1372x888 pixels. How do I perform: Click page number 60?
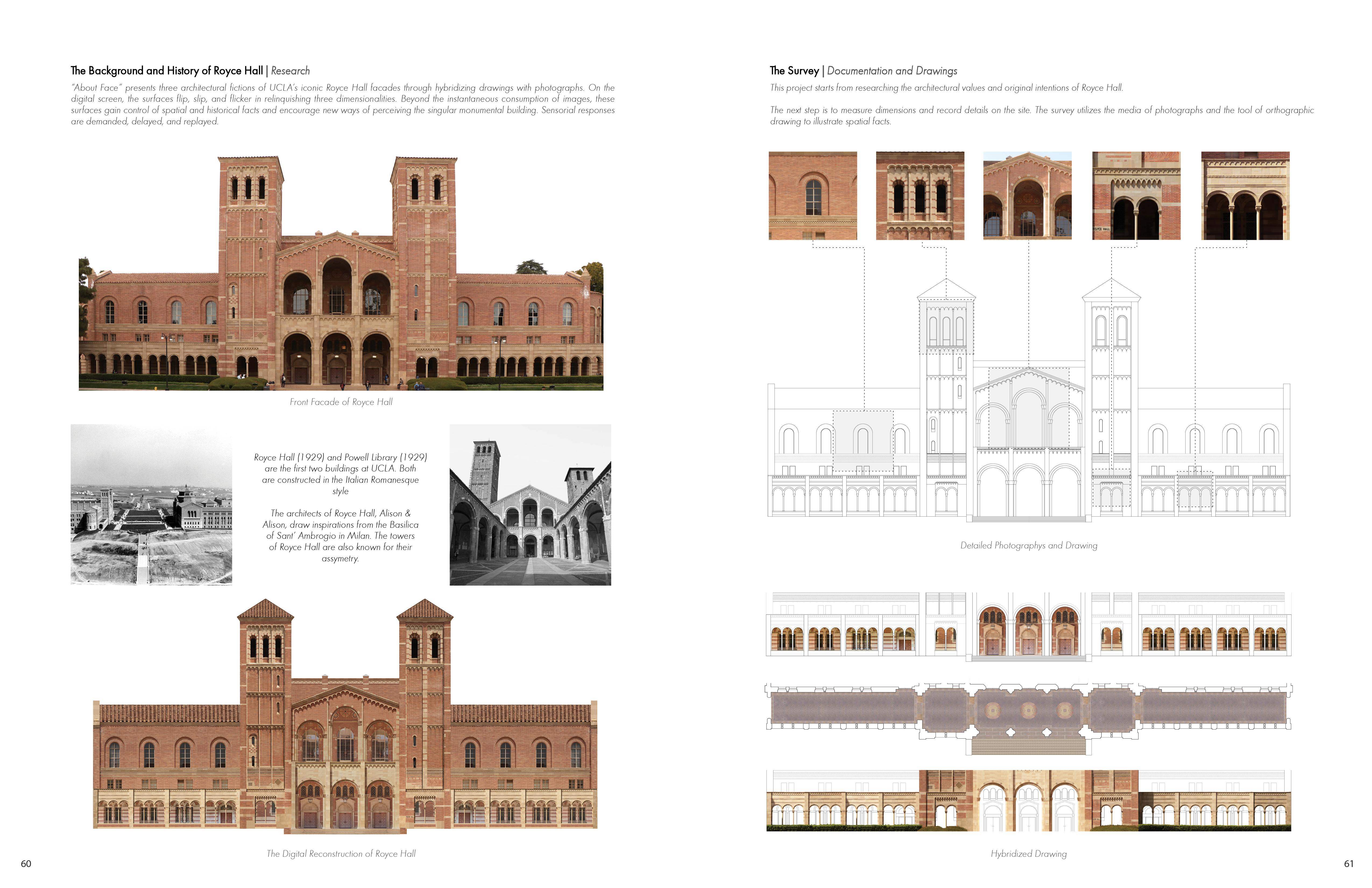[x=26, y=863]
